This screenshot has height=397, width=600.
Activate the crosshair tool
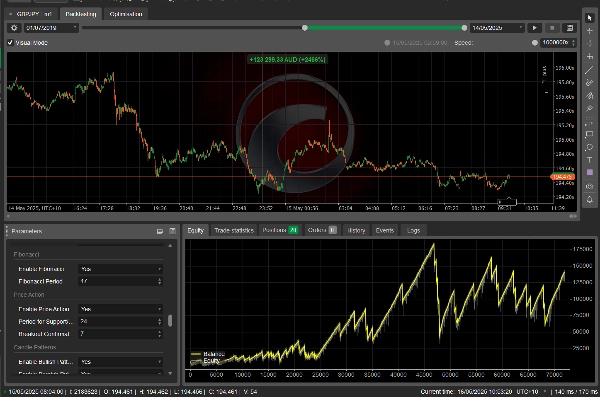click(590, 31)
